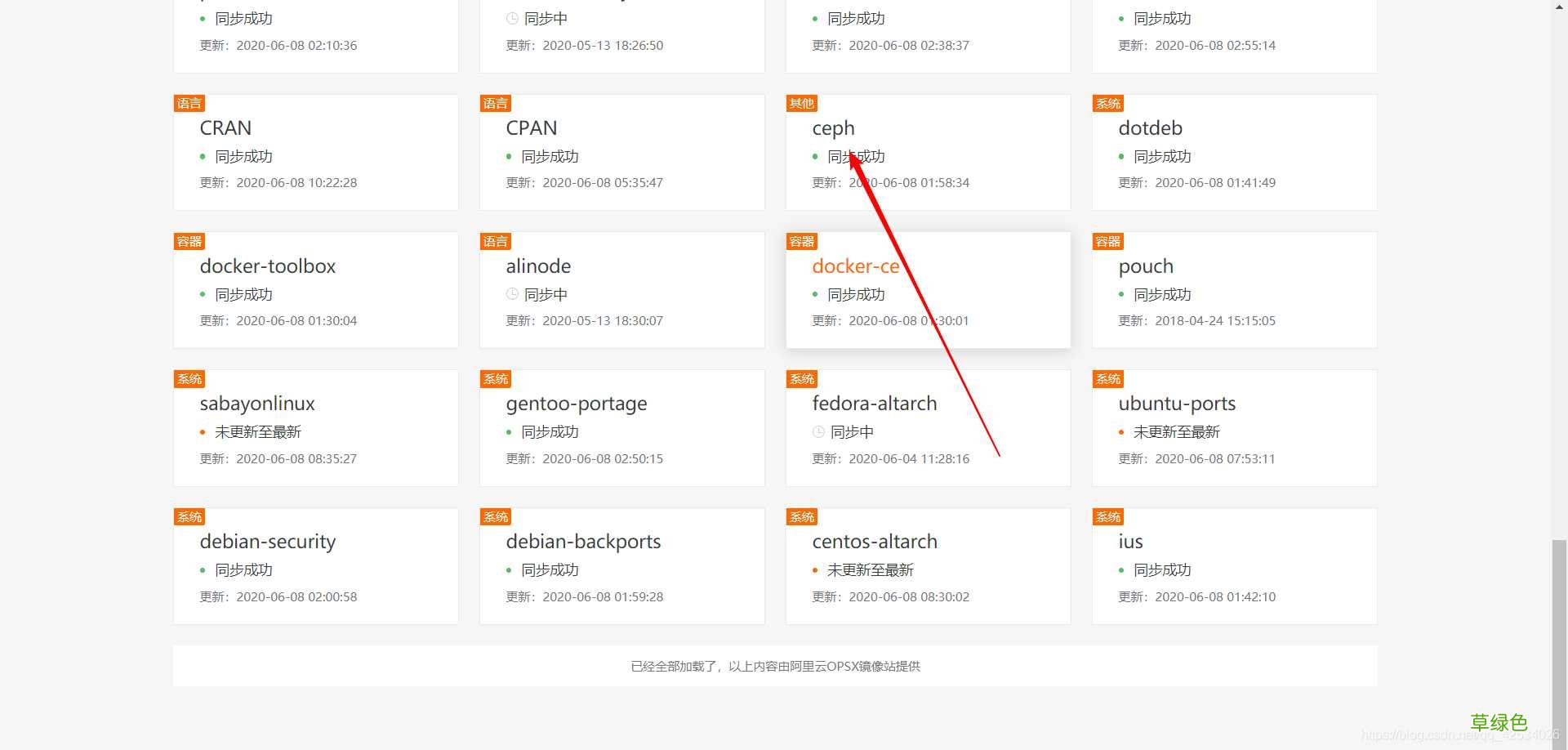Click the green status dot on ius card
This screenshot has height=750, width=1568.
(1121, 570)
